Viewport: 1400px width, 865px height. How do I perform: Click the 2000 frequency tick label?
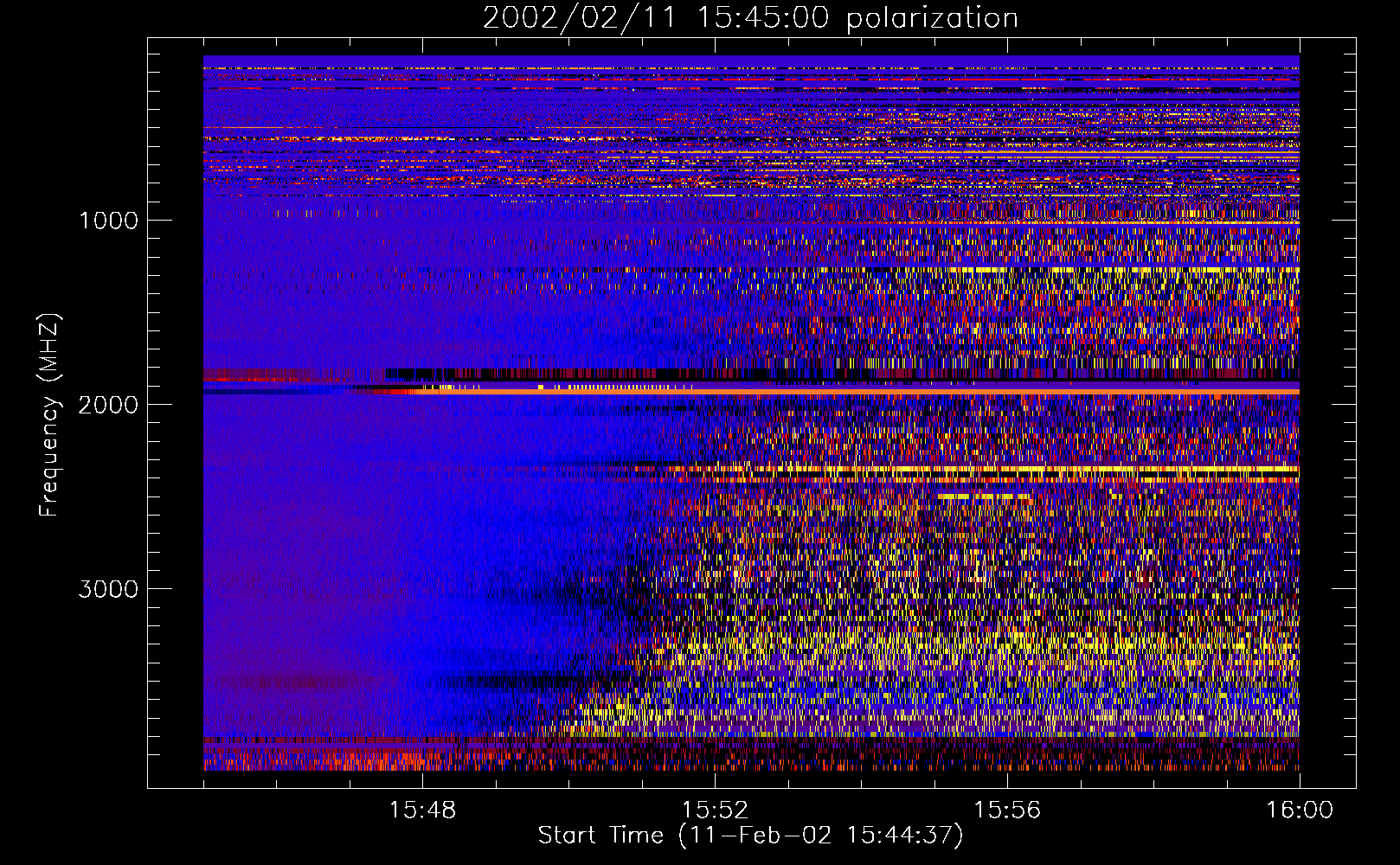coord(108,405)
